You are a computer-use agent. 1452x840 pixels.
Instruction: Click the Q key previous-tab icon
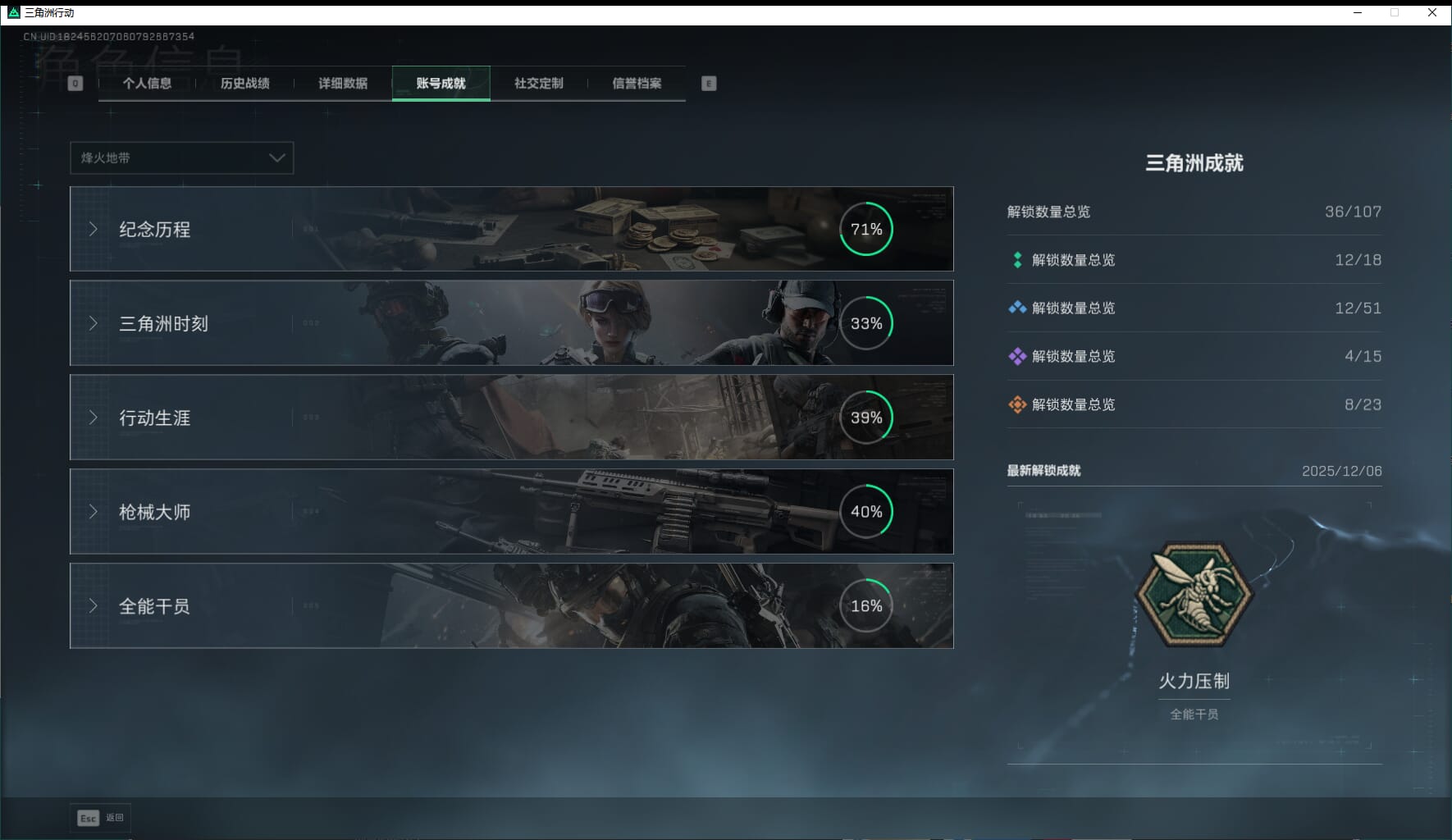click(75, 83)
